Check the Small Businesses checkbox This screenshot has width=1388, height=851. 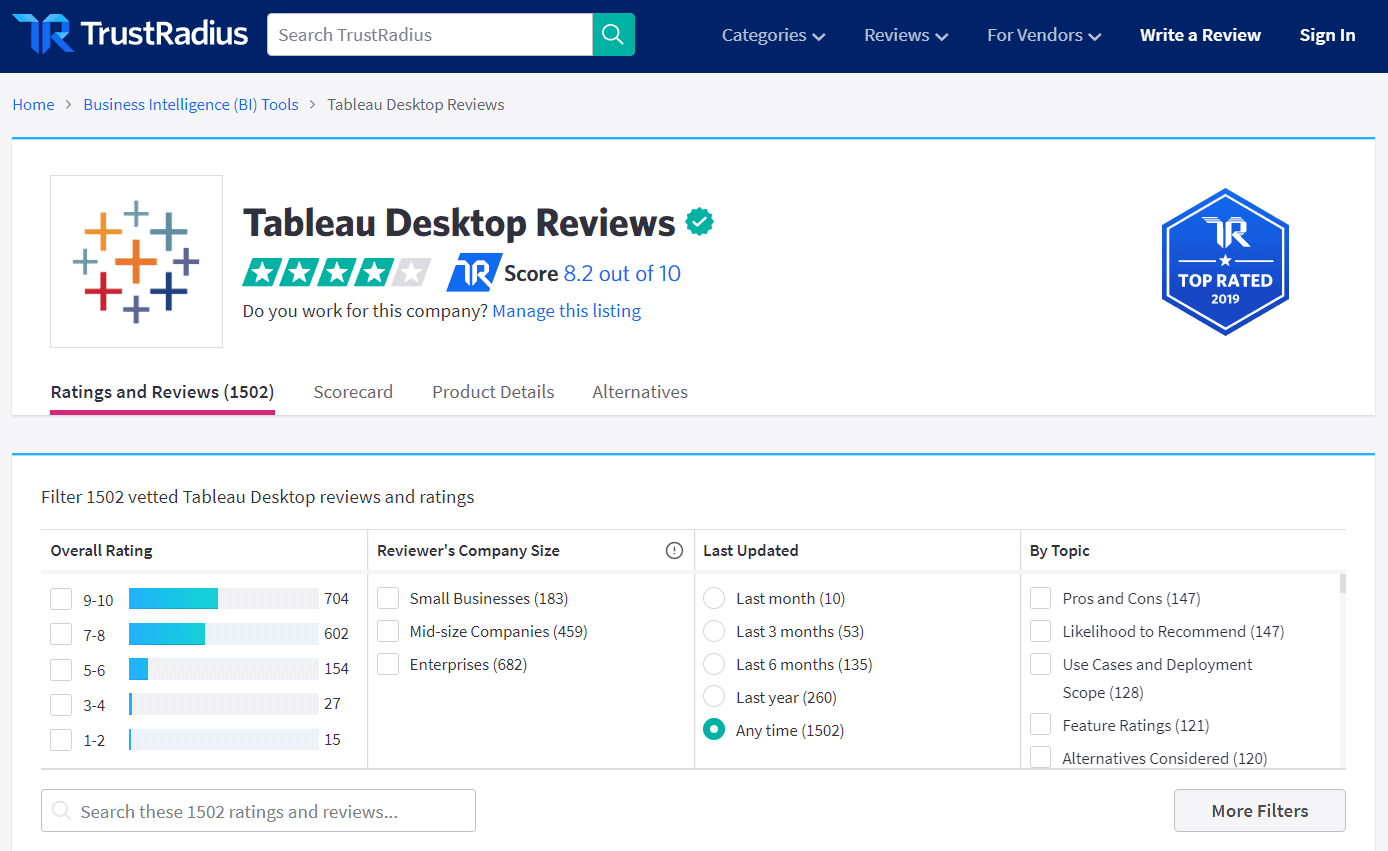click(388, 598)
